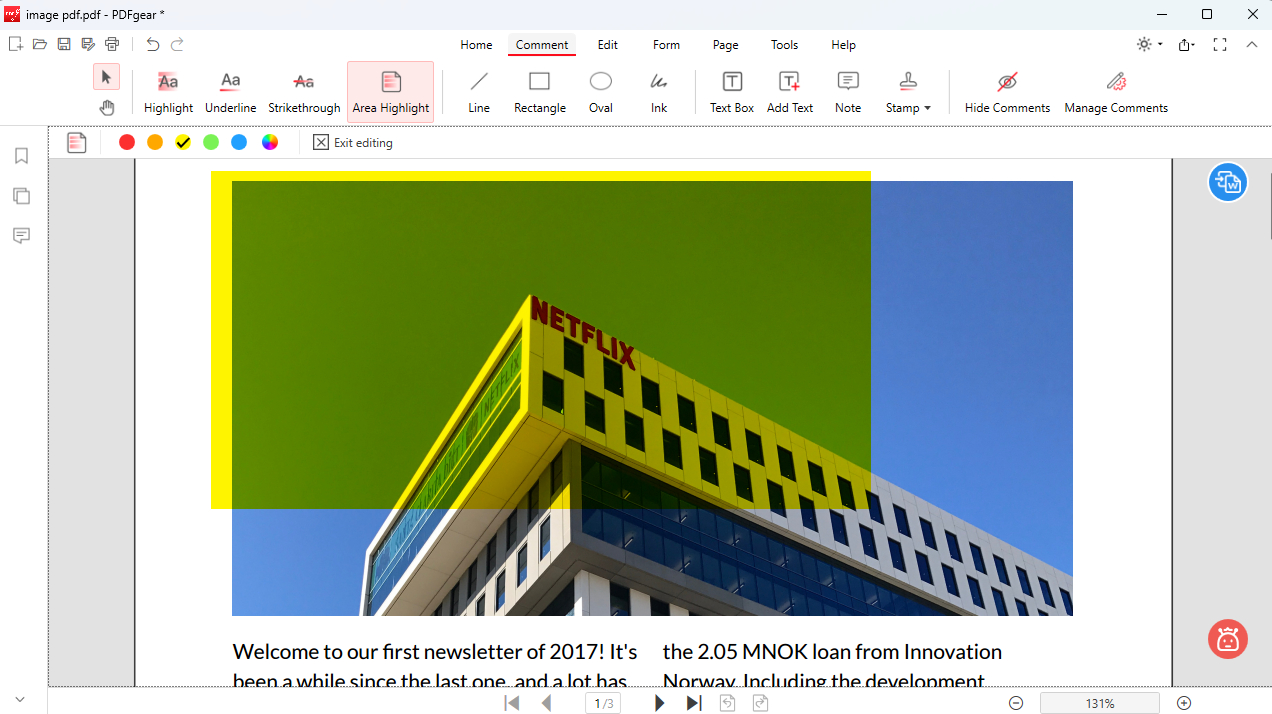Viewport: 1272px width, 714px height.
Task: Click the page number field 1/3
Action: [603, 703]
